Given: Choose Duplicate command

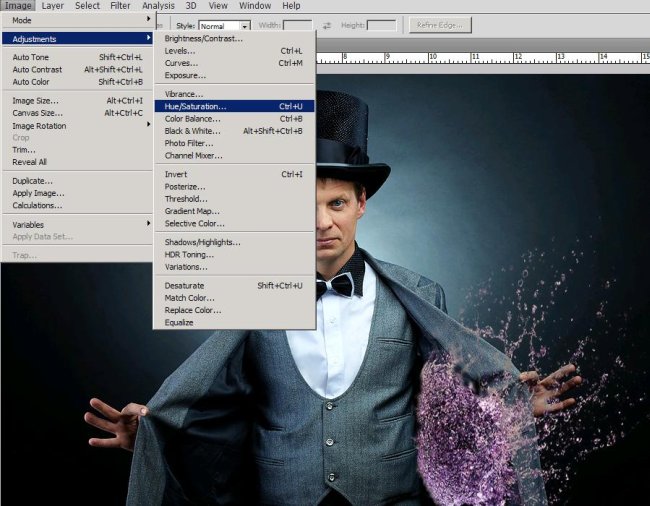Looking at the screenshot, I should (x=78, y=181).
